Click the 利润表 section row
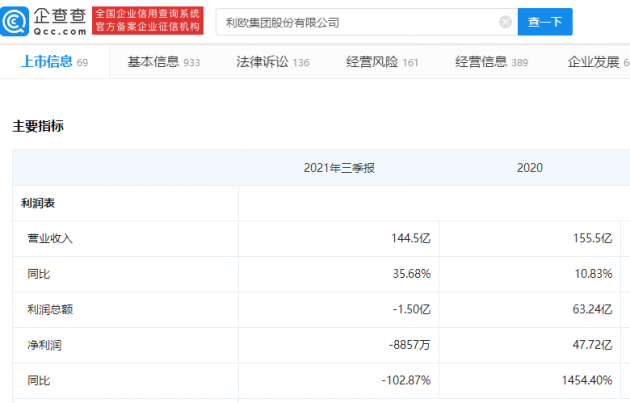The width and height of the screenshot is (630, 403). click(38, 203)
